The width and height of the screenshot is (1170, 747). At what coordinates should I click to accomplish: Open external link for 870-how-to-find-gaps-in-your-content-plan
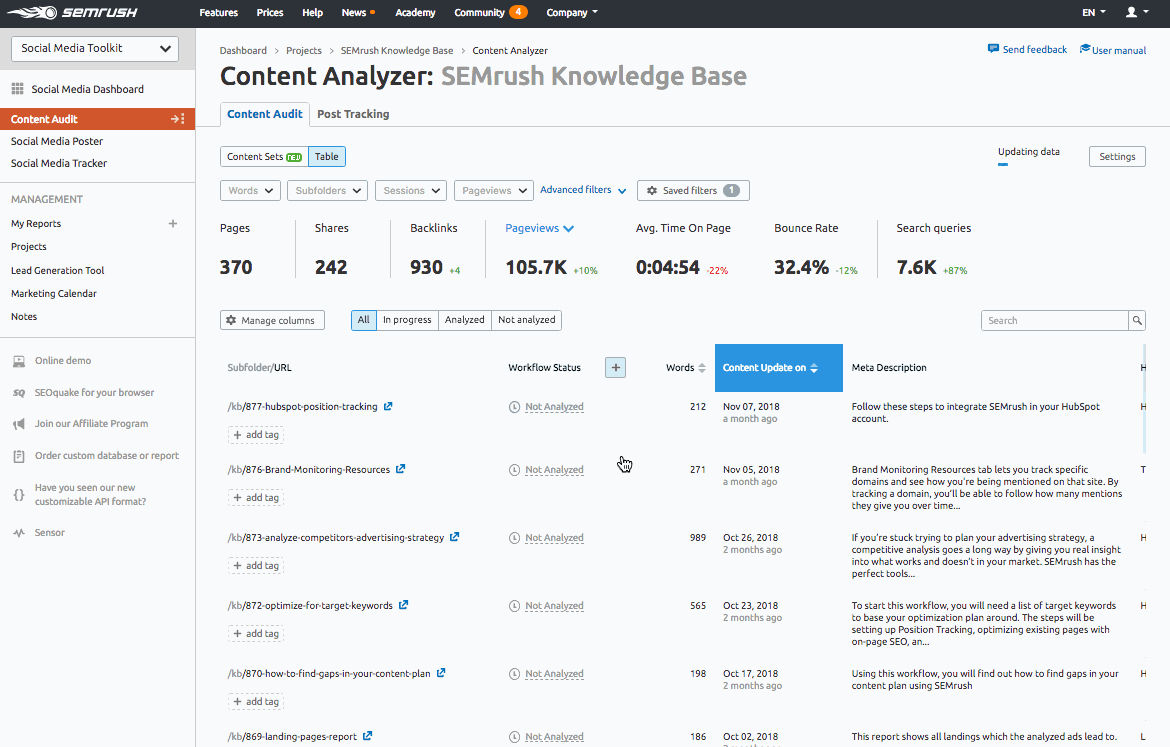pos(441,673)
